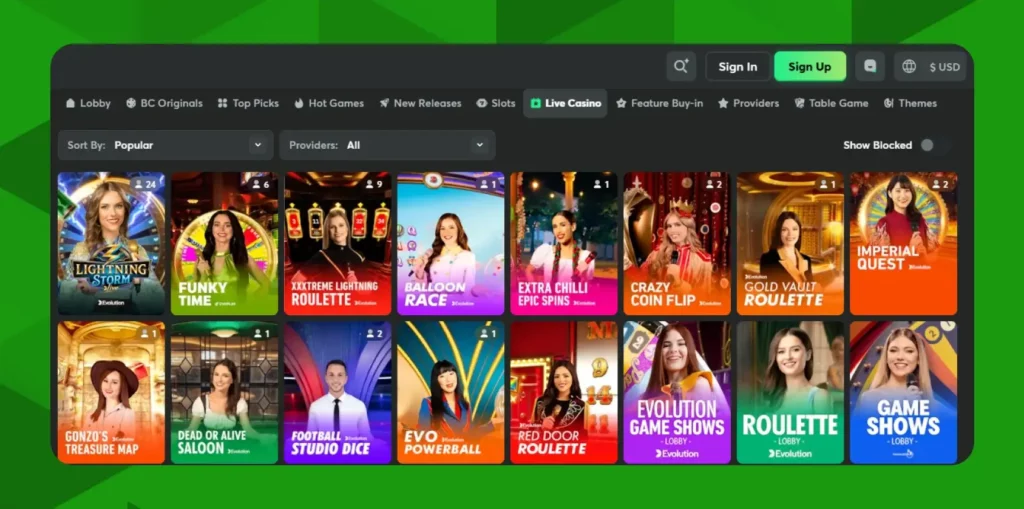Open Extra Chilli Epic Spins card
1024x509 pixels.
click(x=564, y=244)
